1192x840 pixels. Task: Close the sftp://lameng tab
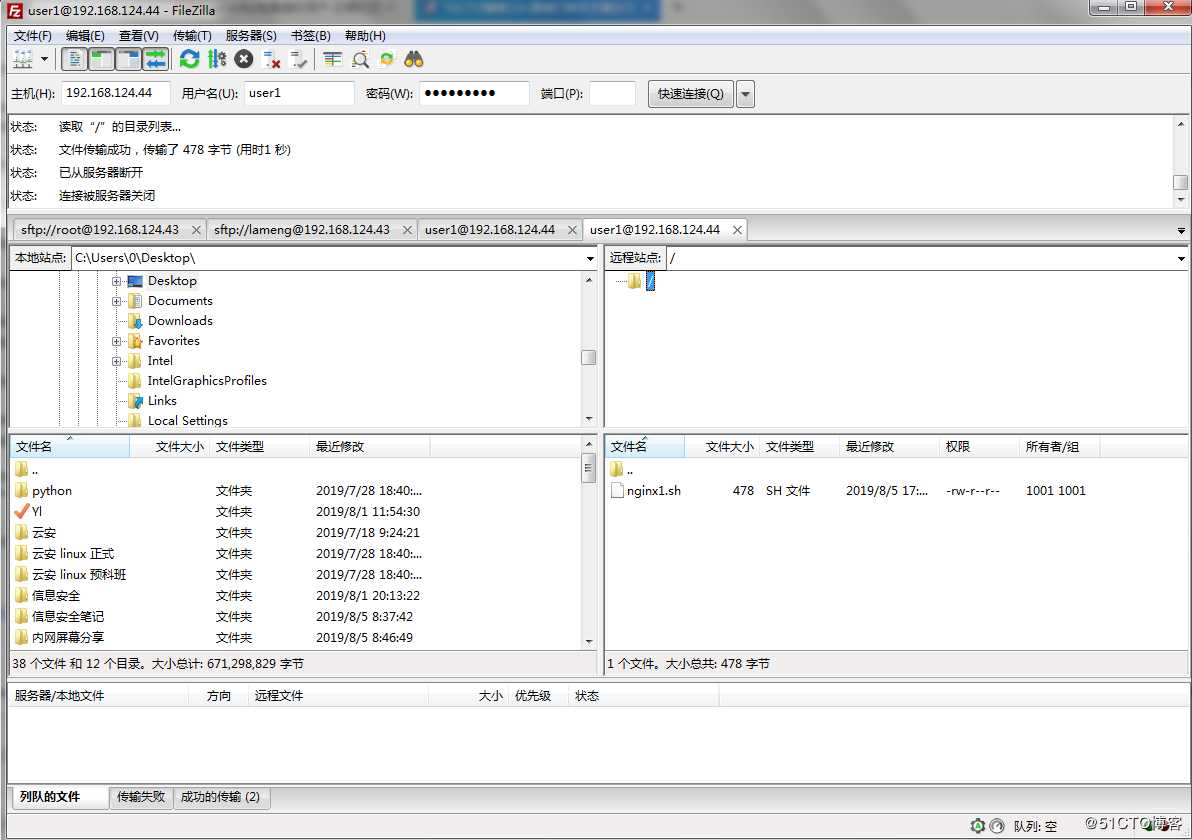pyautogui.click(x=407, y=230)
